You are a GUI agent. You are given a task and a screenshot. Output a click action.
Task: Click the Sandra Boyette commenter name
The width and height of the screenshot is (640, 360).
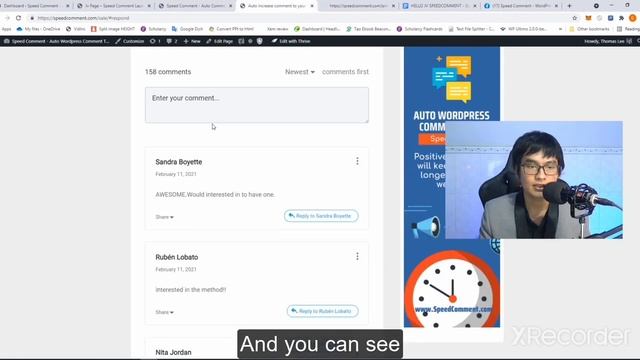(x=179, y=162)
